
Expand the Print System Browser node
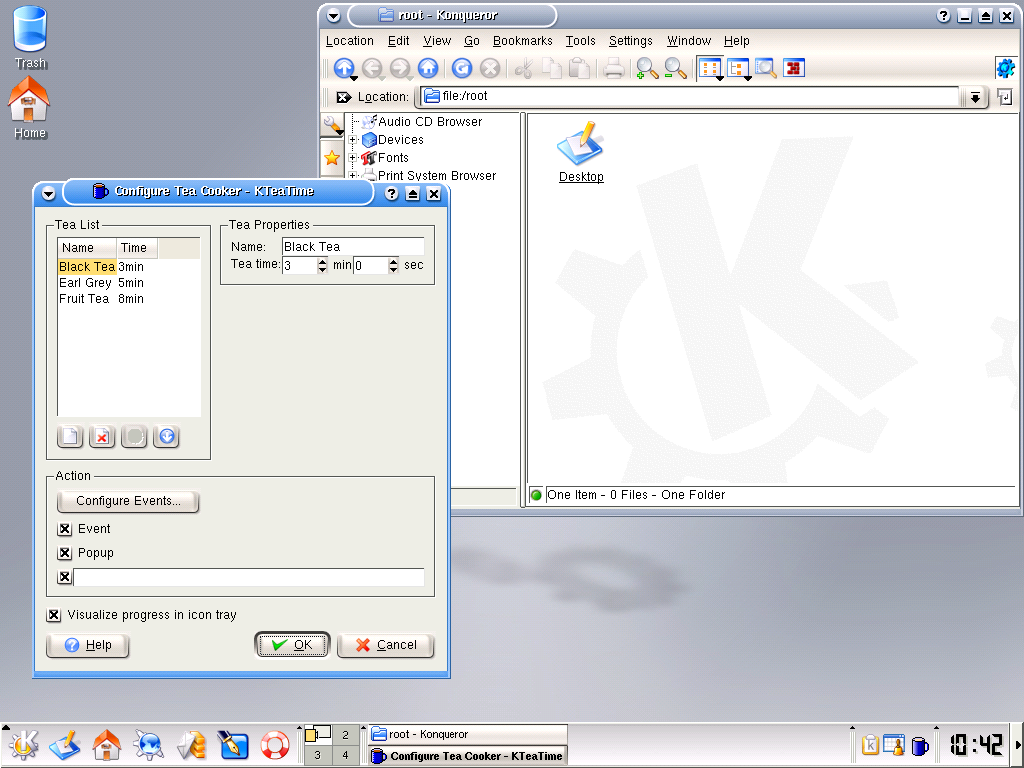tap(353, 176)
